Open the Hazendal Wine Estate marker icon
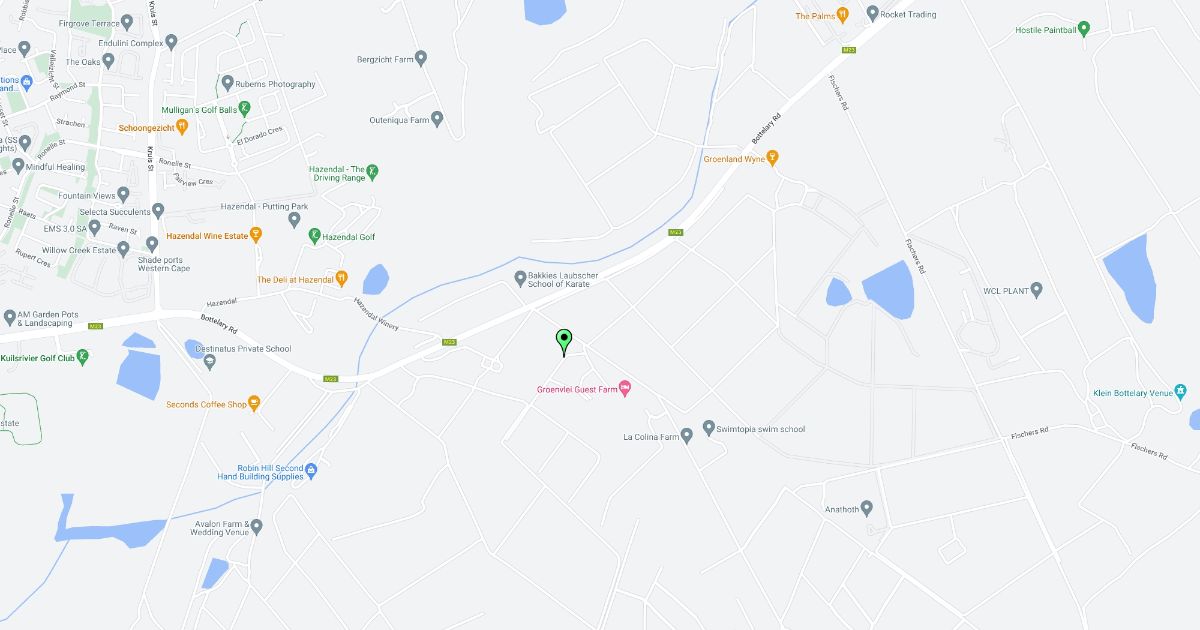The height and width of the screenshot is (630, 1200). click(x=256, y=236)
